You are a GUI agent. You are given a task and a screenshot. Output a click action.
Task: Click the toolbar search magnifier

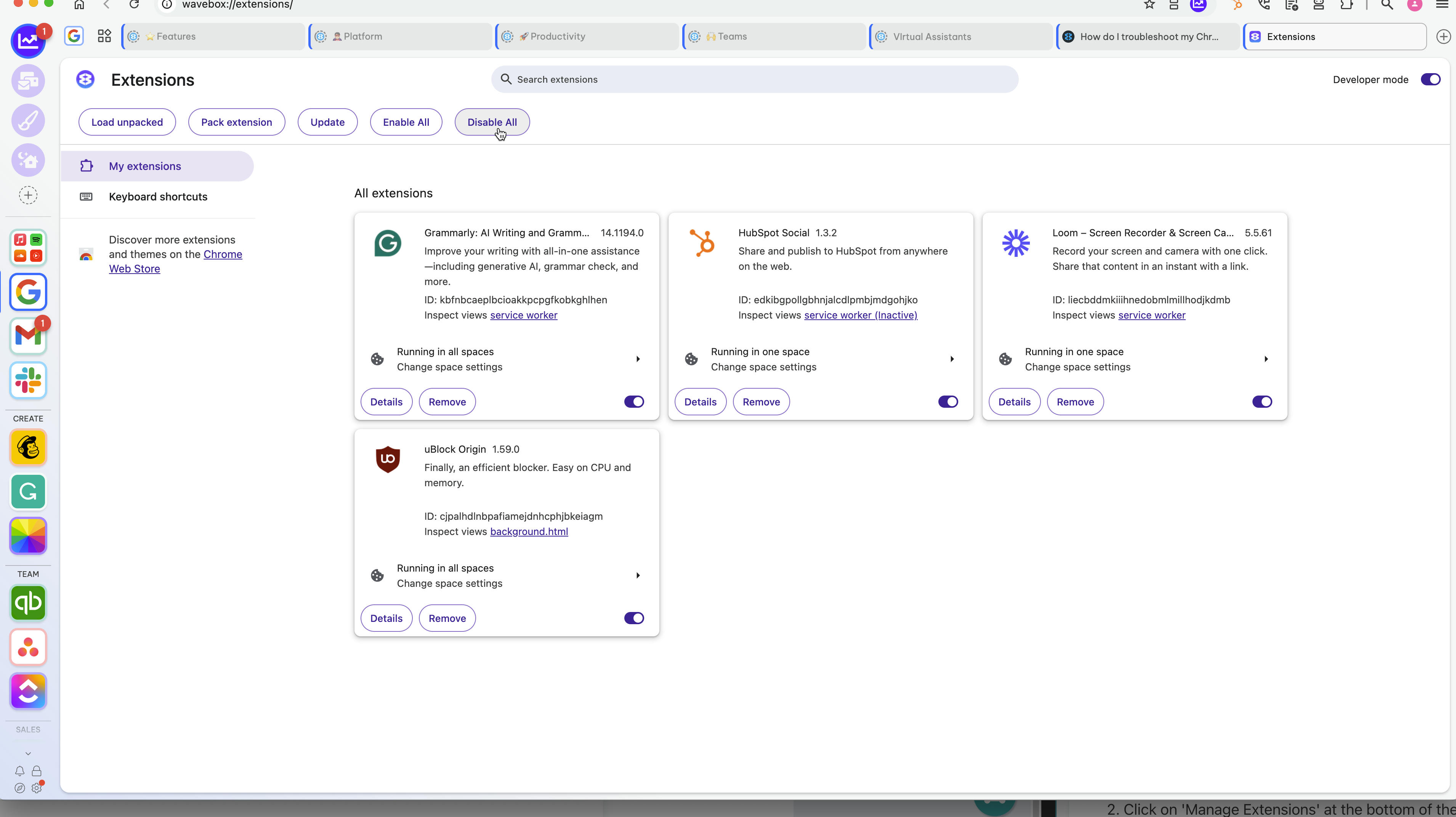pyautogui.click(x=1387, y=5)
